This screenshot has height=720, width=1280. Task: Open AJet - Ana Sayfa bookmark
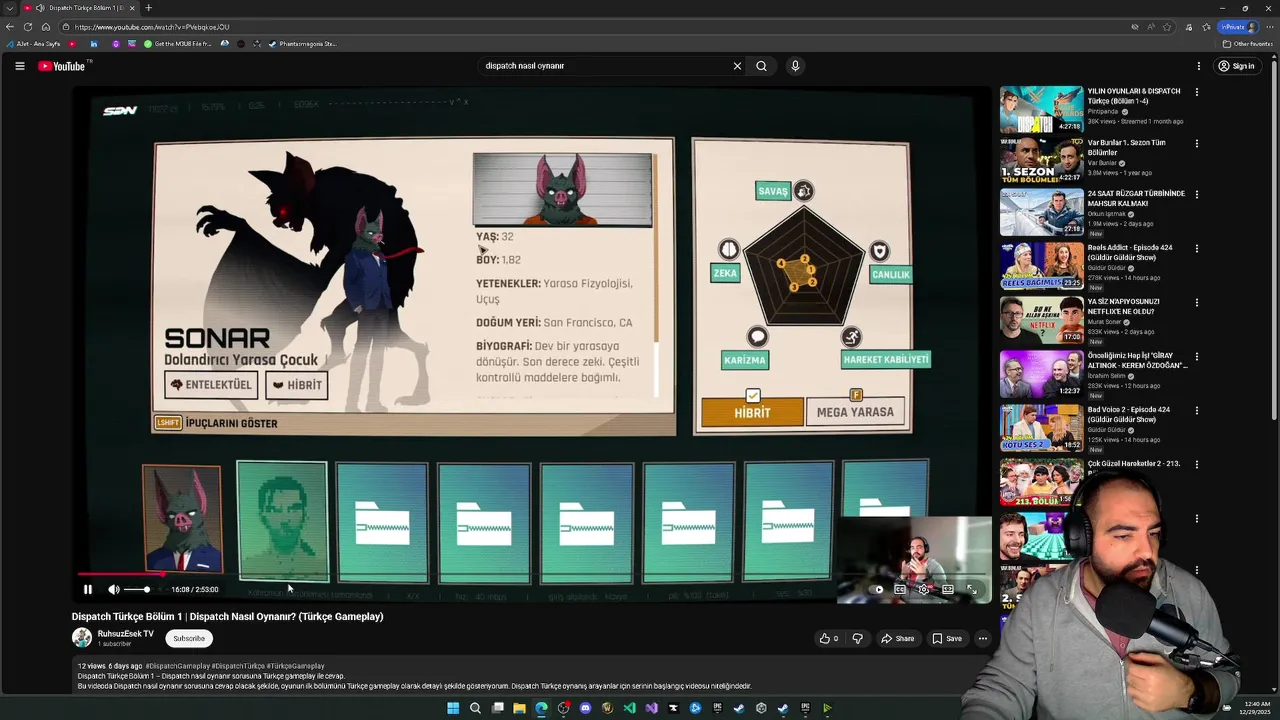coord(33,44)
